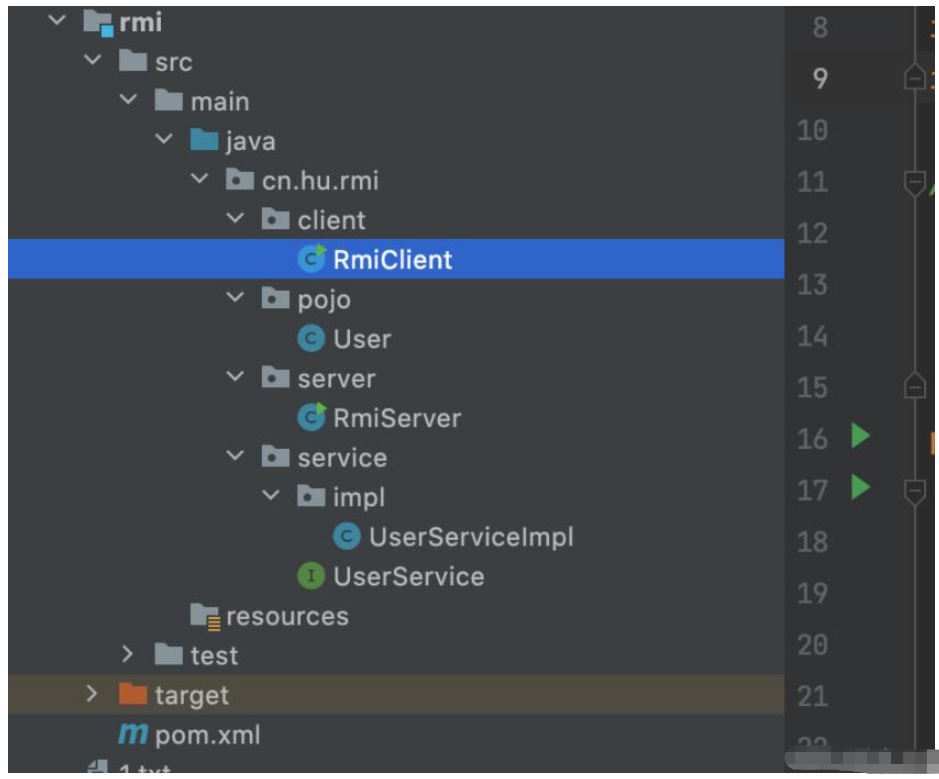Toggle the code fold marker on line 9

pos(914,77)
